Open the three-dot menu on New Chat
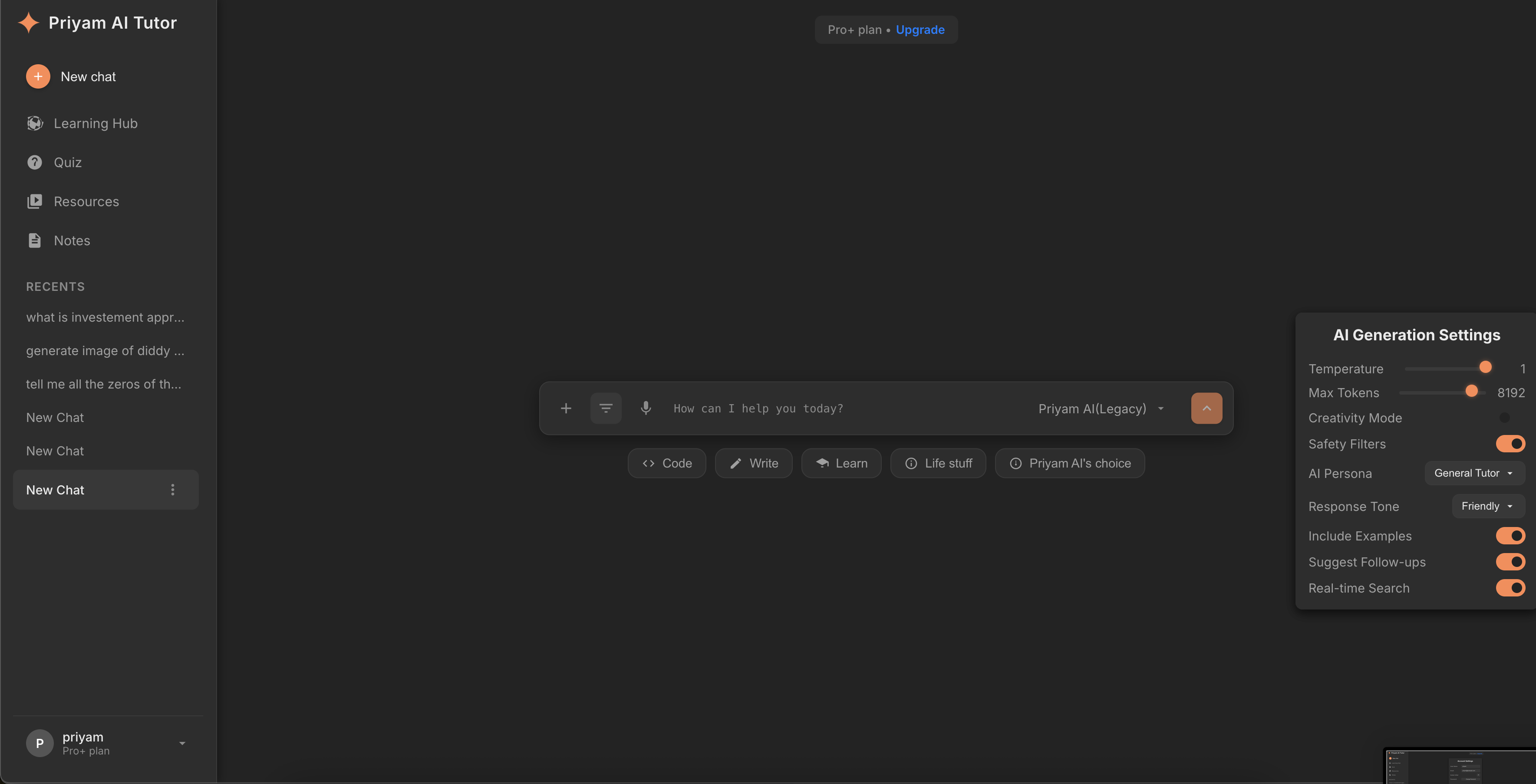This screenshot has height=784, width=1536. 173,490
